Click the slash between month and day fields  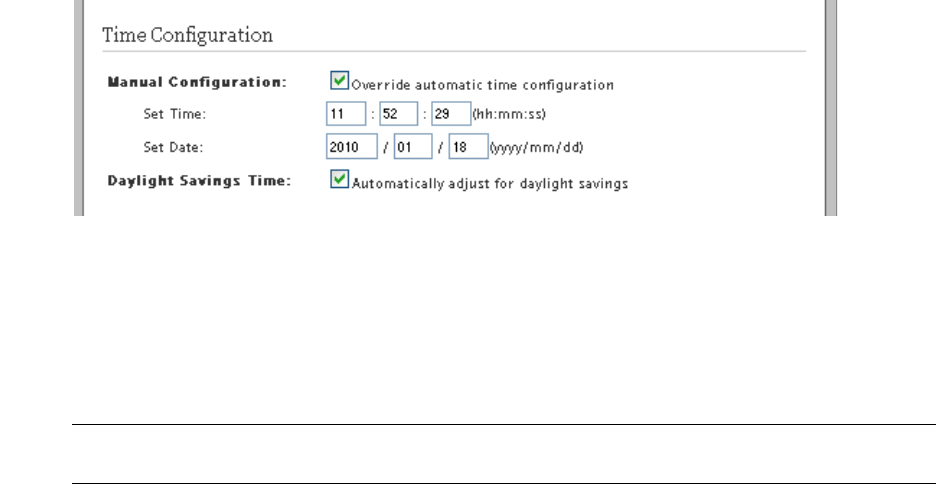point(438,148)
